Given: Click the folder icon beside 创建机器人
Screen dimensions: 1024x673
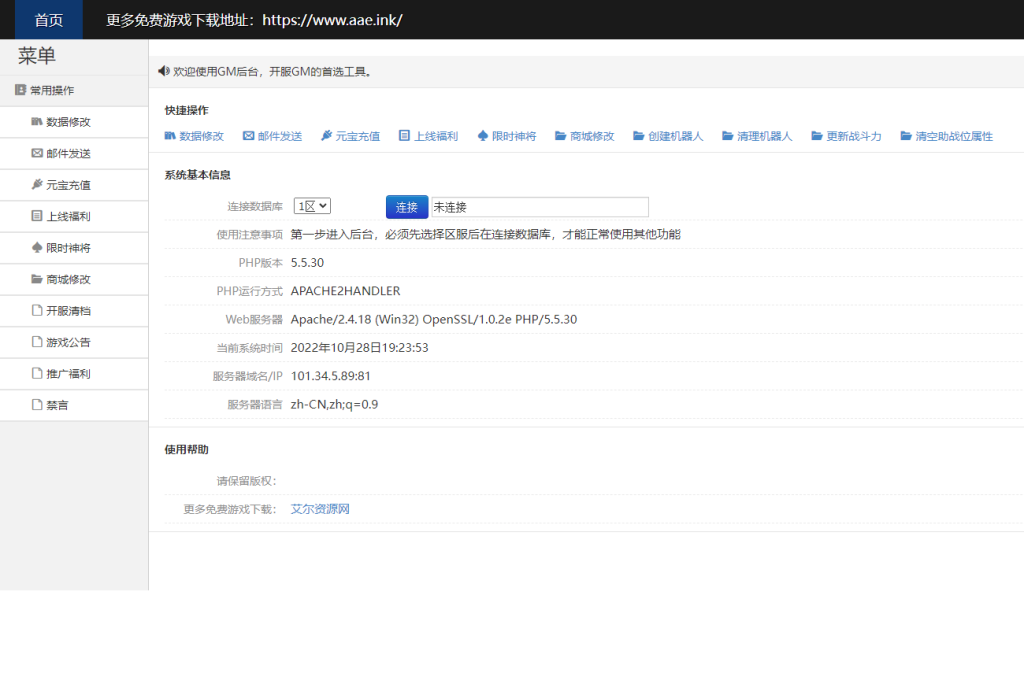Looking at the screenshot, I should [x=639, y=136].
